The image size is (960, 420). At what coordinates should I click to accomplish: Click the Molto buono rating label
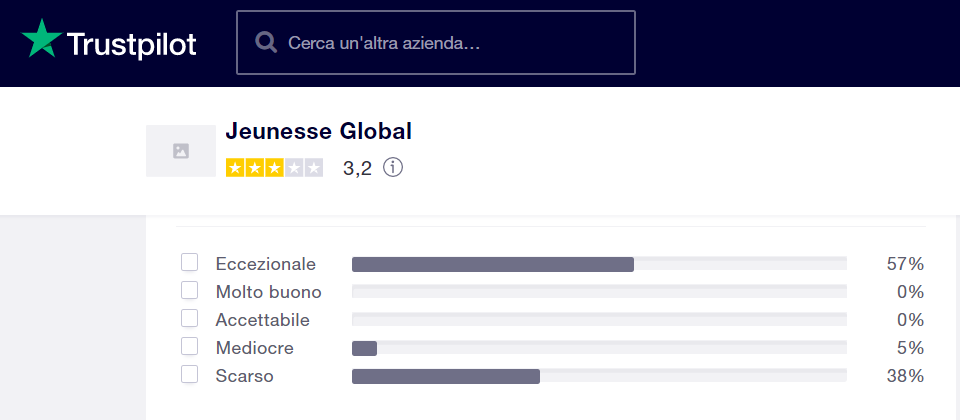269,292
